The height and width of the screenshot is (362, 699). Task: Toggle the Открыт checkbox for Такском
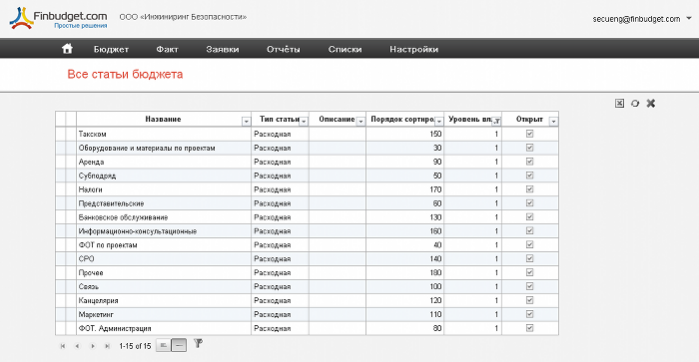(530, 134)
